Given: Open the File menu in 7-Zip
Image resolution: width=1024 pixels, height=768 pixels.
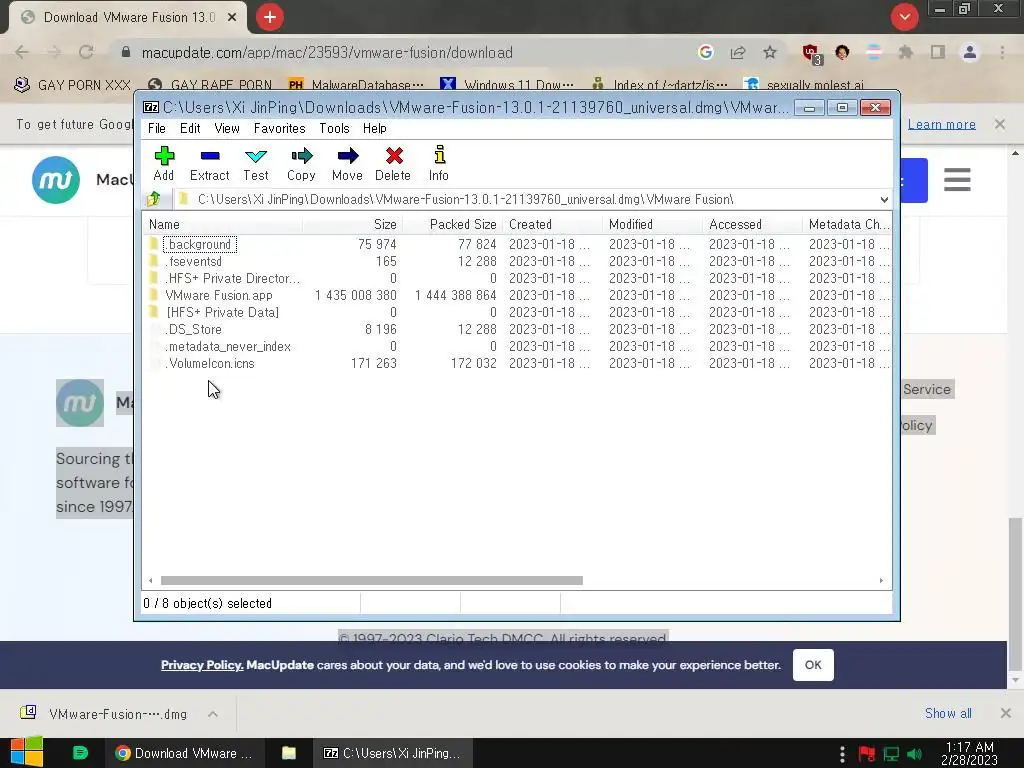Looking at the screenshot, I should (x=157, y=129).
